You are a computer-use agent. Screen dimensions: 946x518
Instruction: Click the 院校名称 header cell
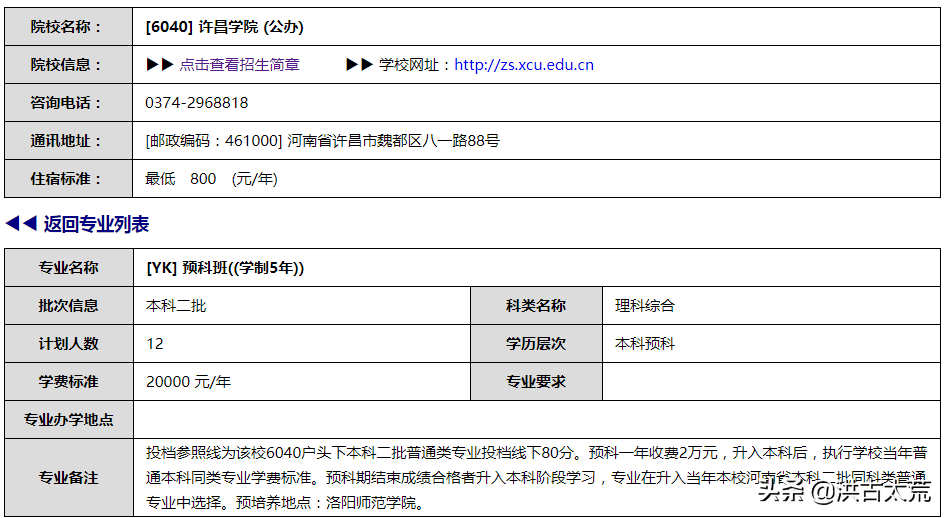click(68, 27)
